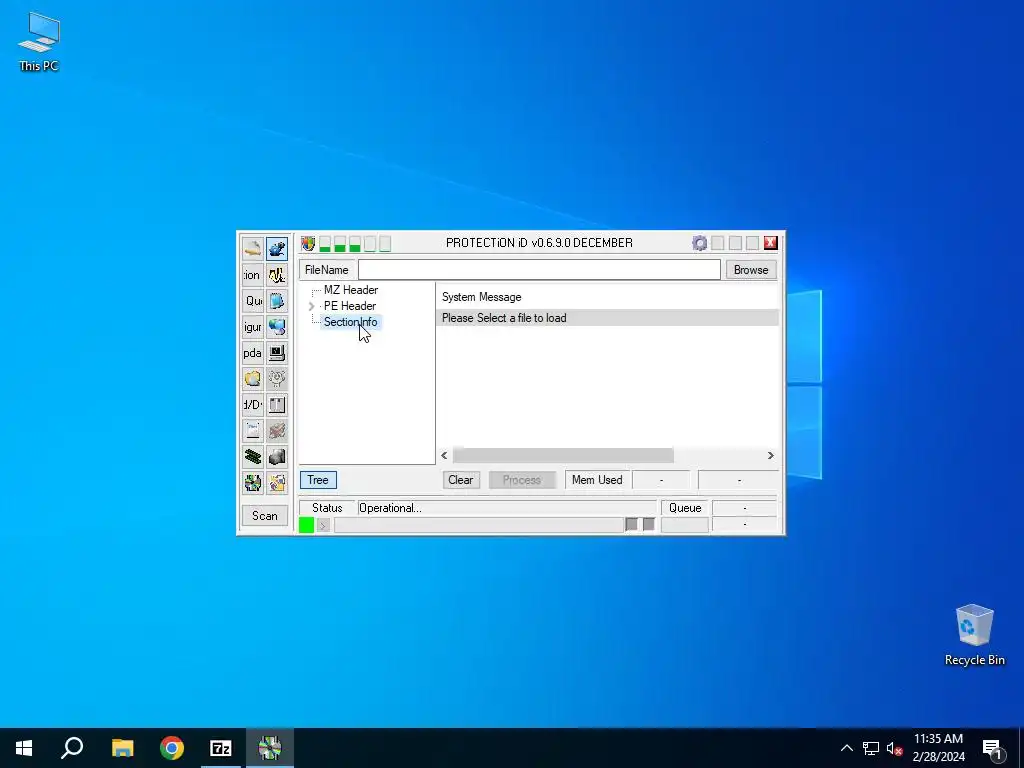1024x768 pixels.
Task: Click the horizontal scrollbar thumb in message pane
Action: click(563, 455)
